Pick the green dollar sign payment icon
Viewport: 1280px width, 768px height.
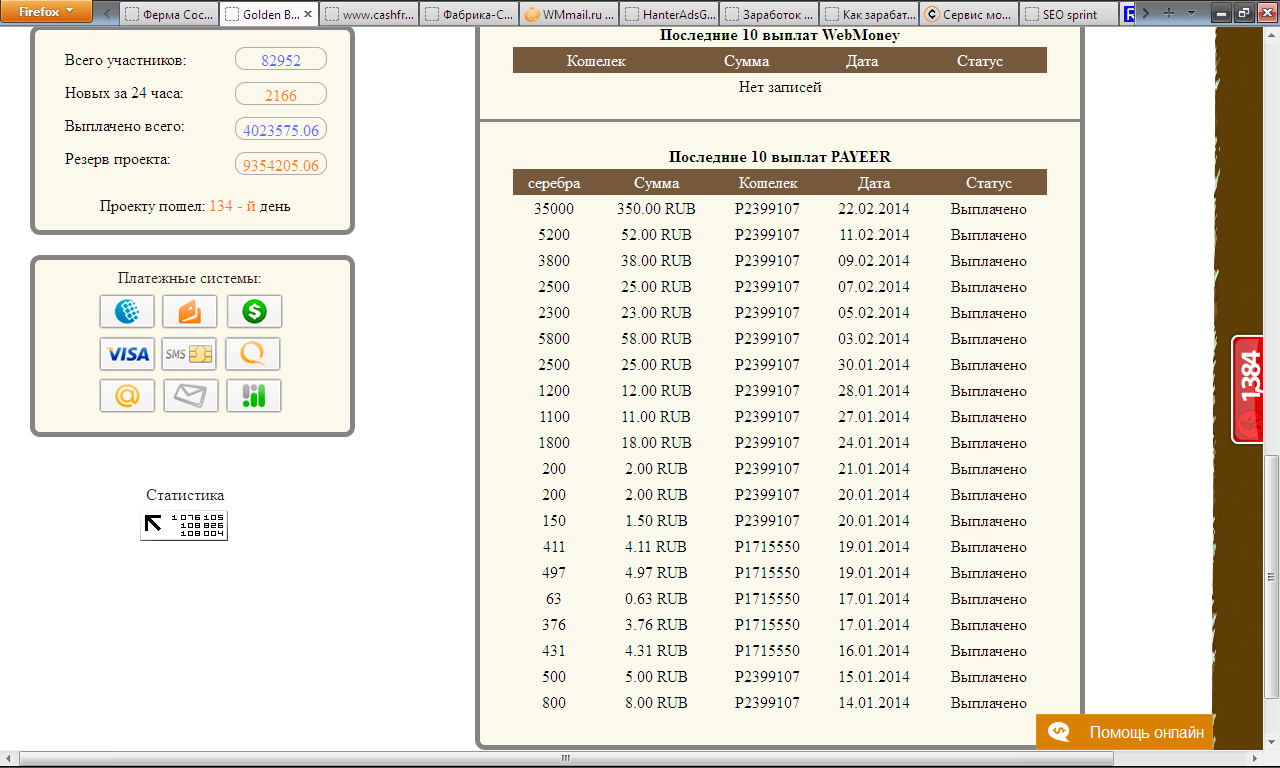click(x=254, y=312)
